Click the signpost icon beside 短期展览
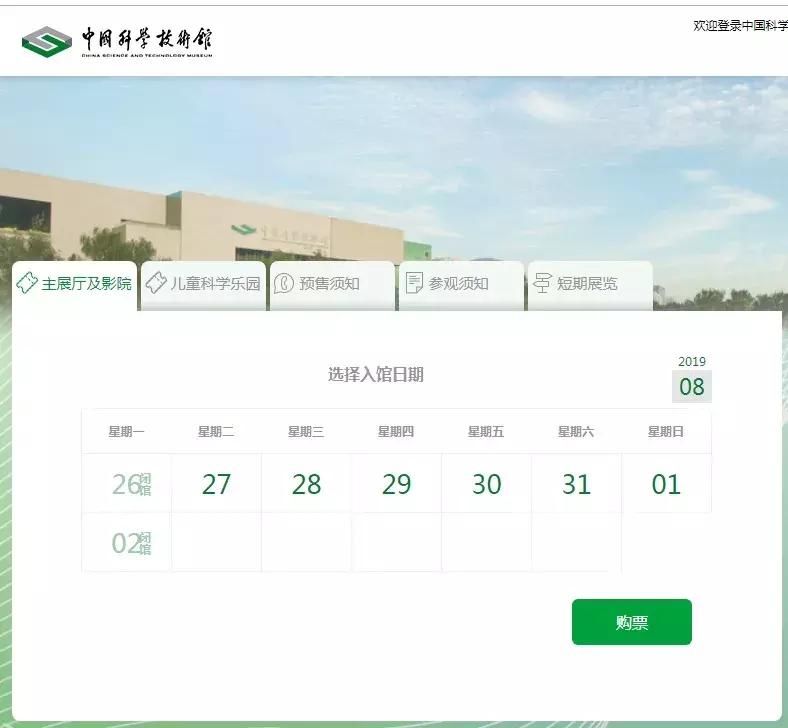This screenshot has width=788, height=728. [542, 283]
